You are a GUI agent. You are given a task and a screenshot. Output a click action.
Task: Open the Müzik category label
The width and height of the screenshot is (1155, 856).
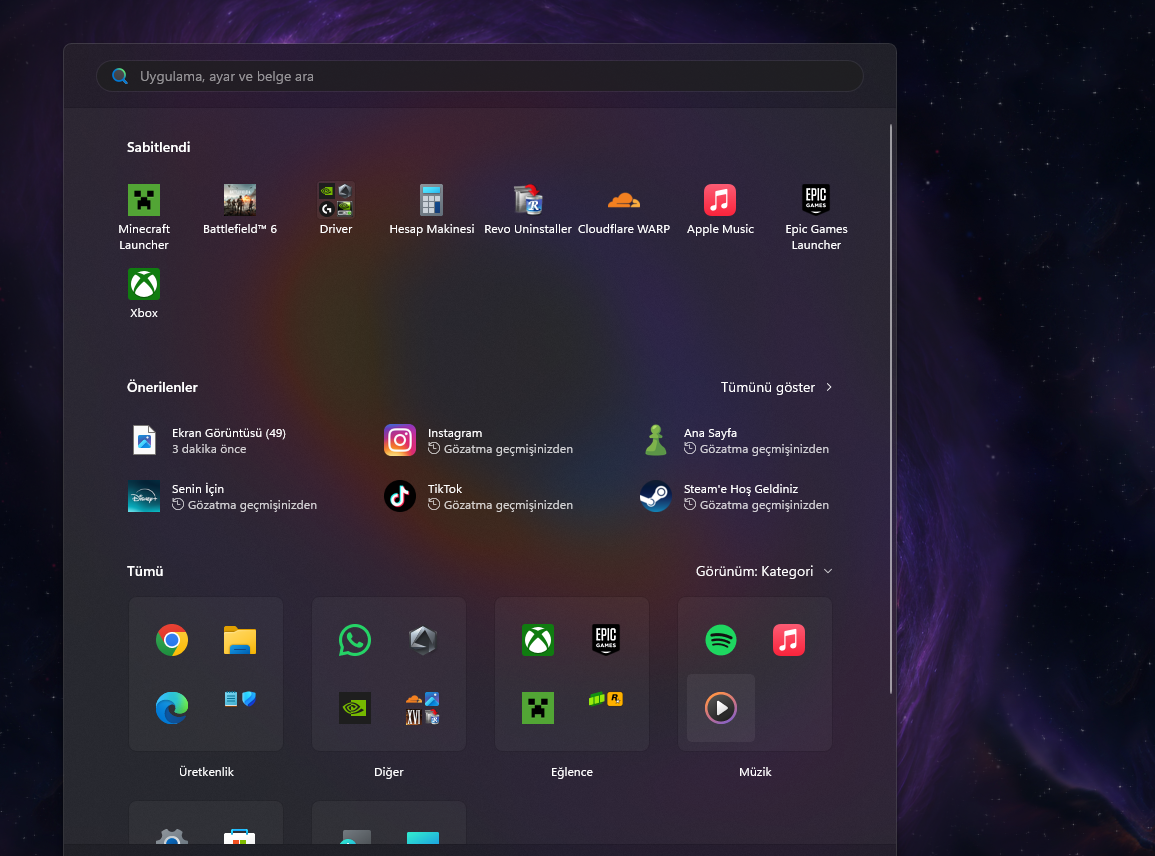[755, 772]
